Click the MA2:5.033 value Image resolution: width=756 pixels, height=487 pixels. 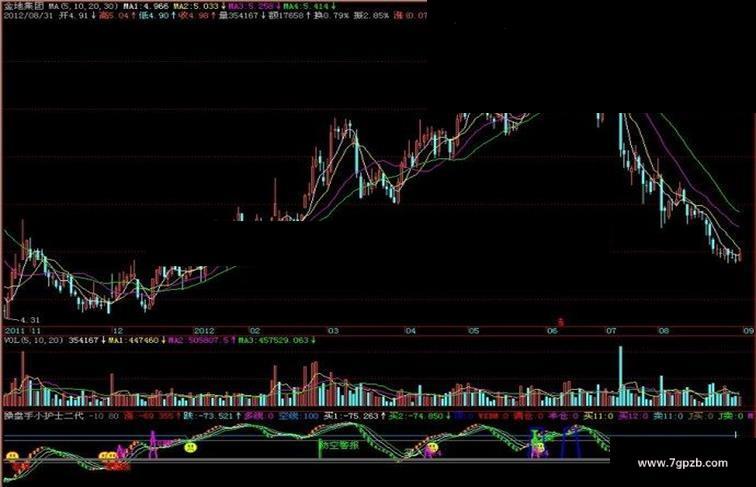tap(196, 7)
